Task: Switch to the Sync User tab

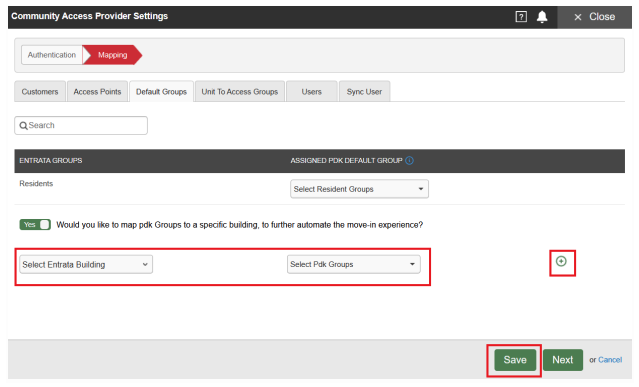Action: pos(364,92)
